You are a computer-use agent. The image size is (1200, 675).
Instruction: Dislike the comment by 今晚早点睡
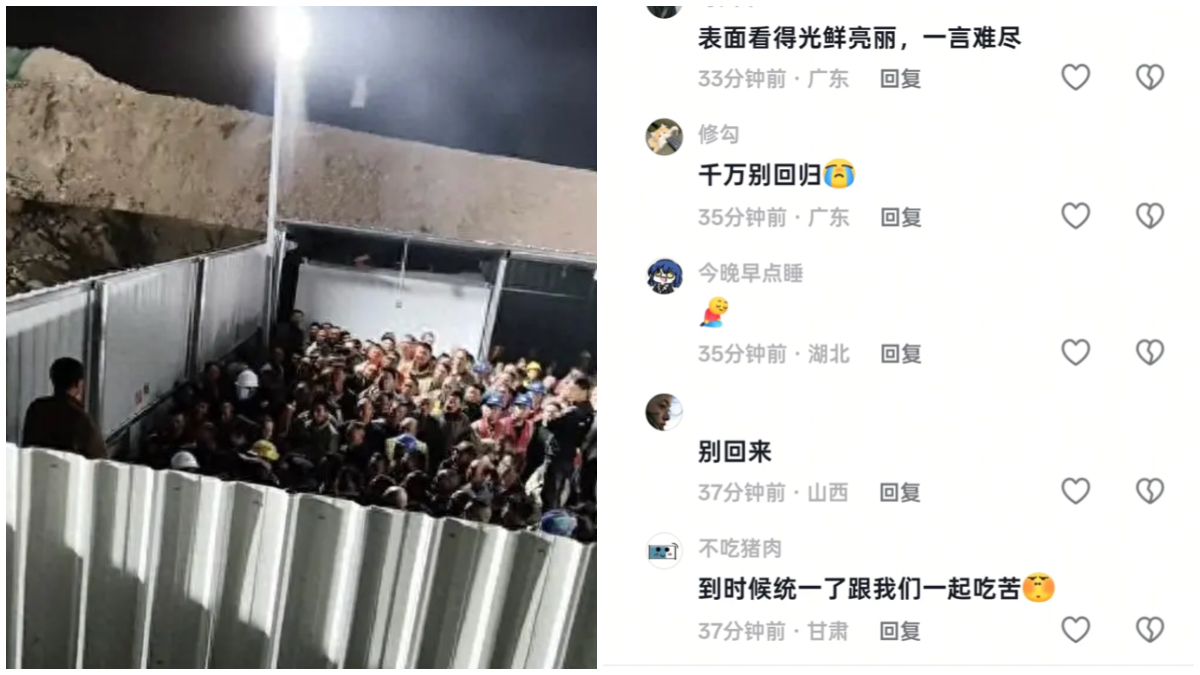click(1150, 352)
